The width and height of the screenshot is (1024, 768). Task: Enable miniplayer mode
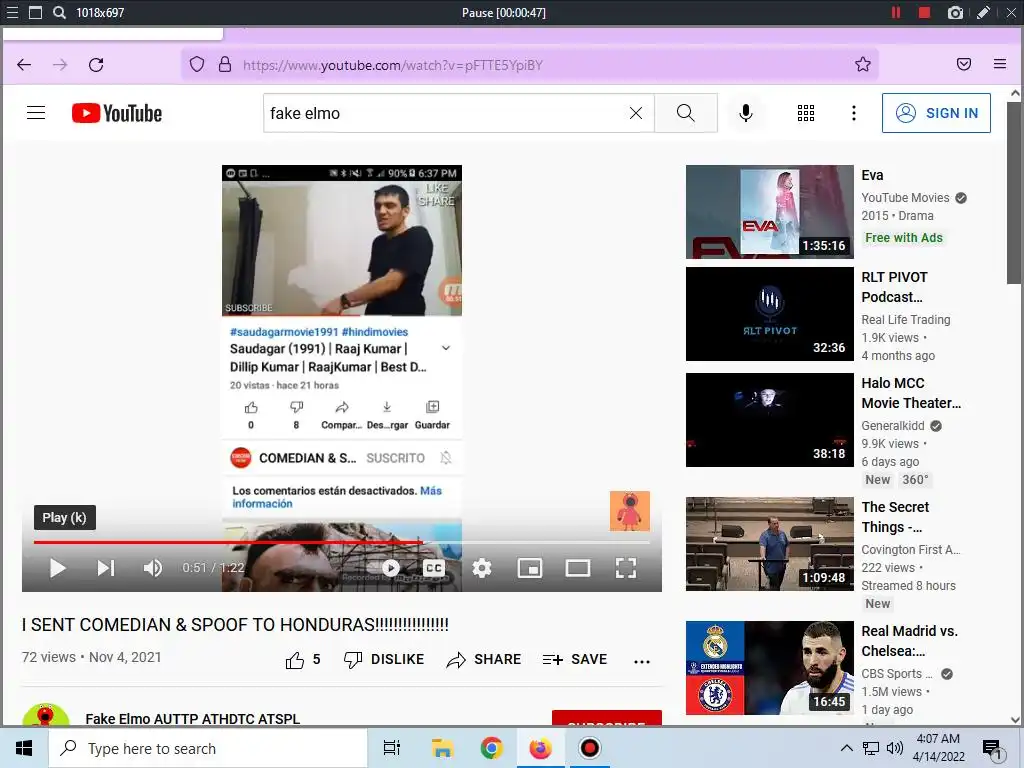pos(530,568)
